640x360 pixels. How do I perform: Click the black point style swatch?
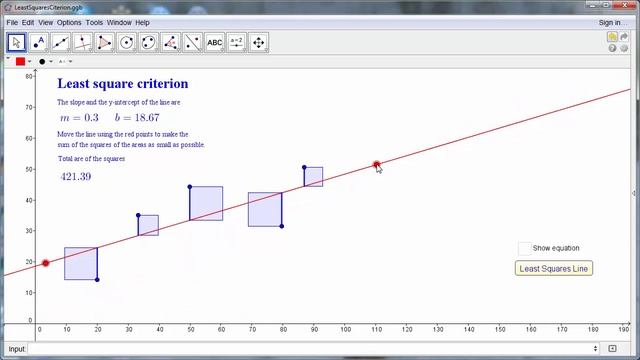point(42,62)
